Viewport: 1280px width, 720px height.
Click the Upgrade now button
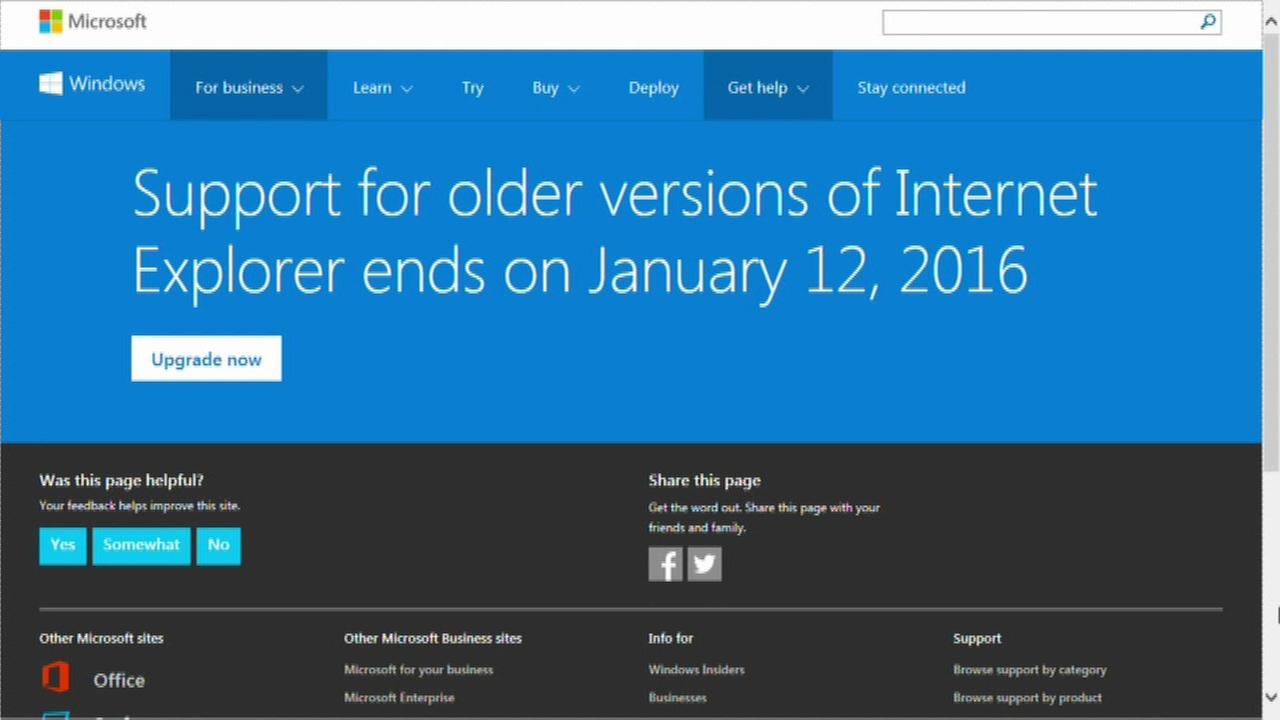click(206, 359)
